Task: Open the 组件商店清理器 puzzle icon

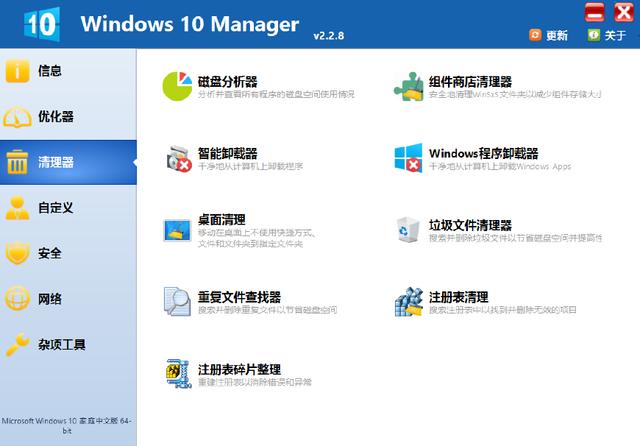Action: [x=408, y=86]
